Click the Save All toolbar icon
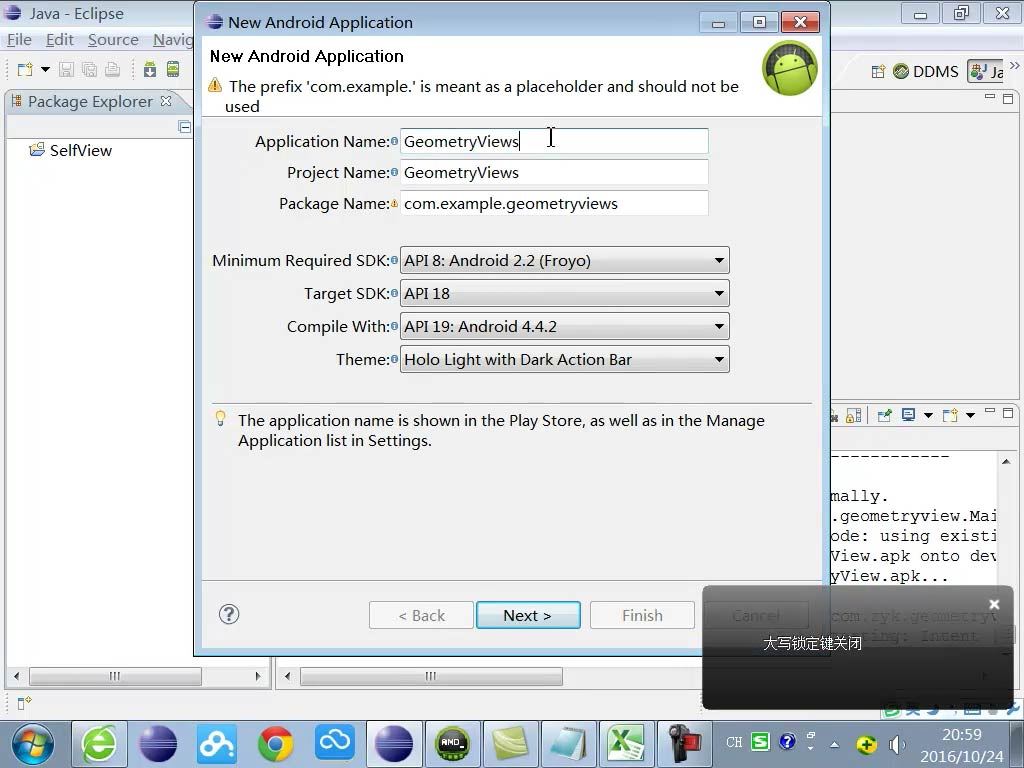 [89, 69]
